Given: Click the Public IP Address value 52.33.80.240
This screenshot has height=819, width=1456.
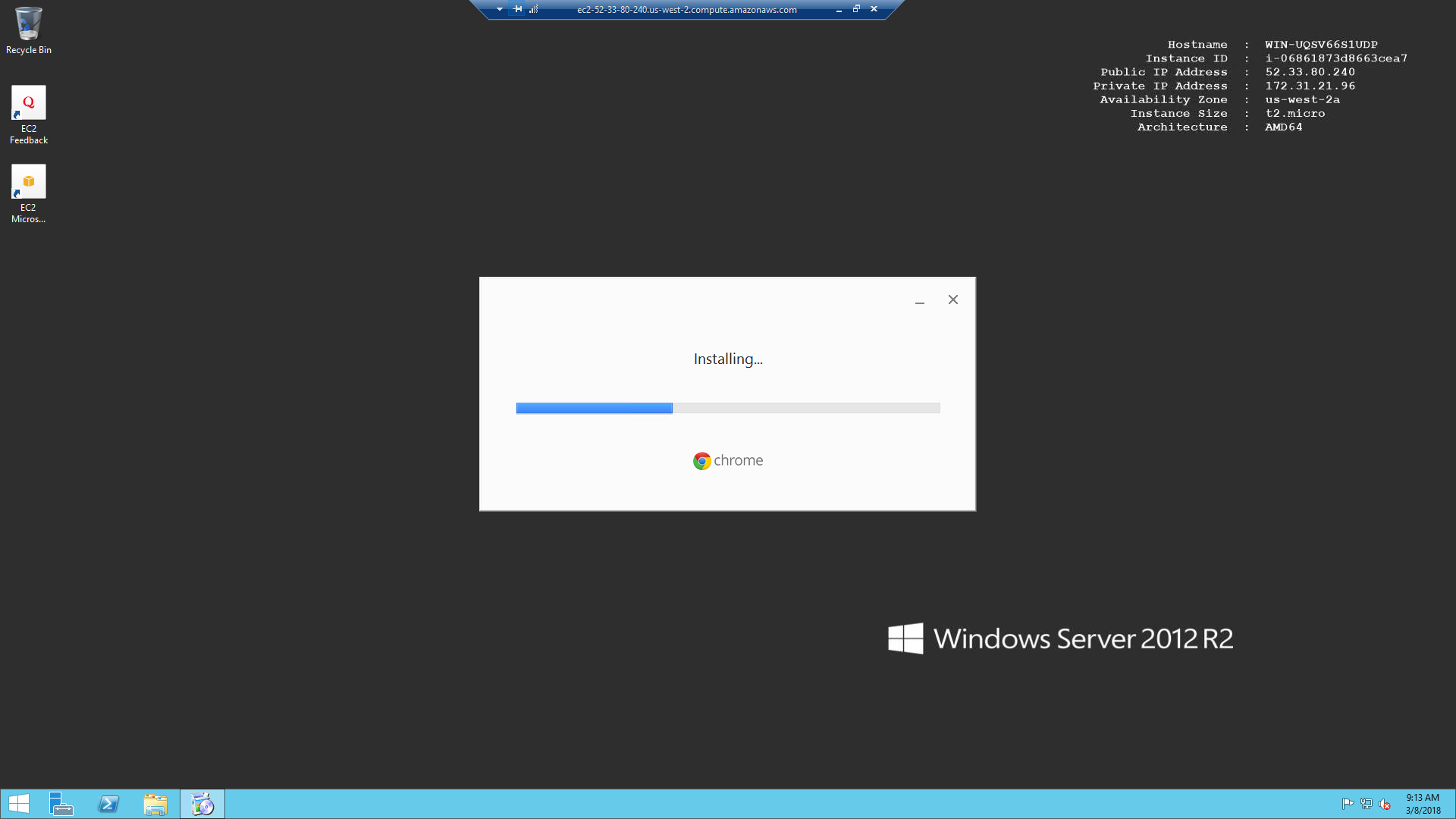Looking at the screenshot, I should [x=1310, y=72].
